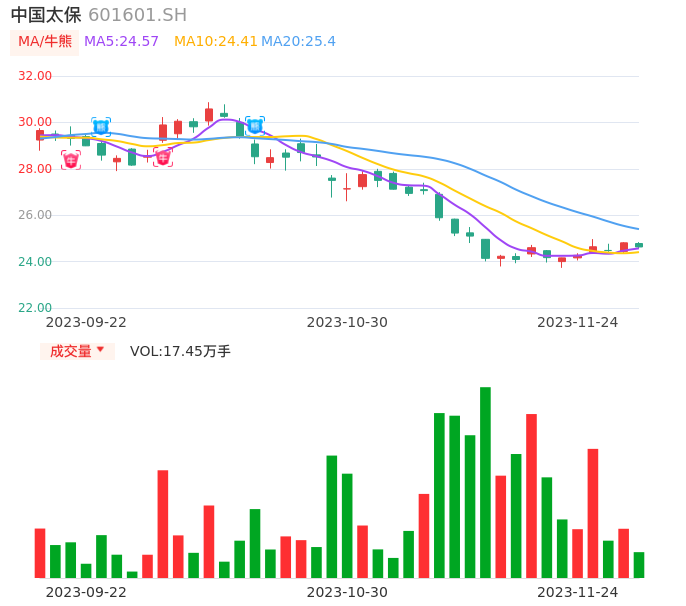The image size is (686, 606).
Task: Click the second blue bear marker icon
Action: click(255, 126)
